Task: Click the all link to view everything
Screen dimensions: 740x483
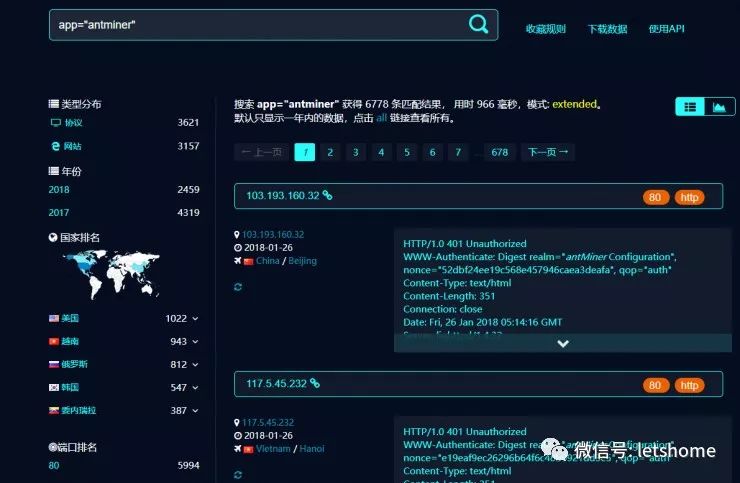Action: [x=381, y=118]
